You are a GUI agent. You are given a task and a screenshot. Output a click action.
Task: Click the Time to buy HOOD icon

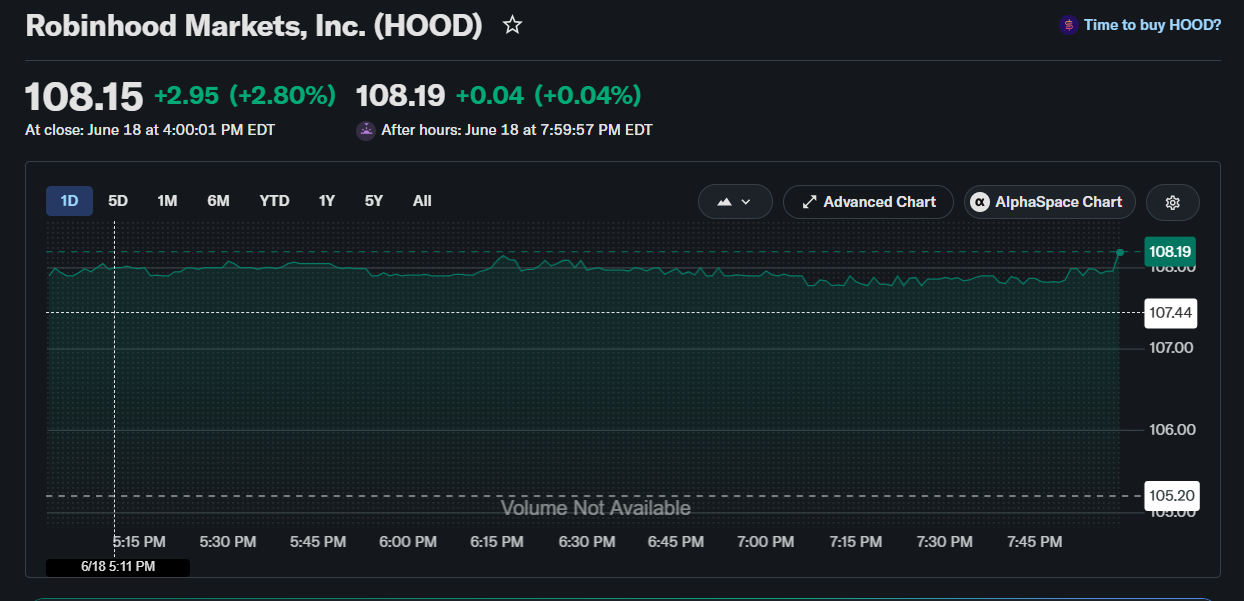[x=1068, y=25]
